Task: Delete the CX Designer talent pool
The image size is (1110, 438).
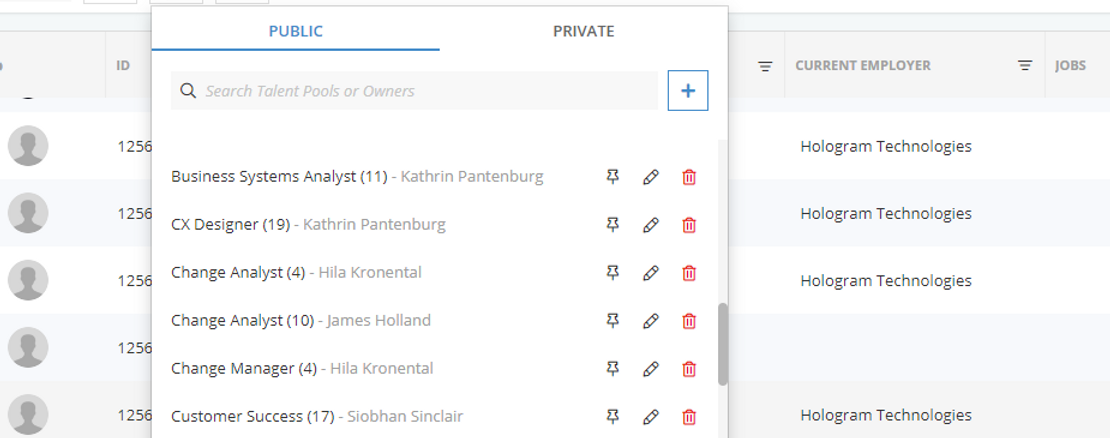Action: tap(689, 225)
